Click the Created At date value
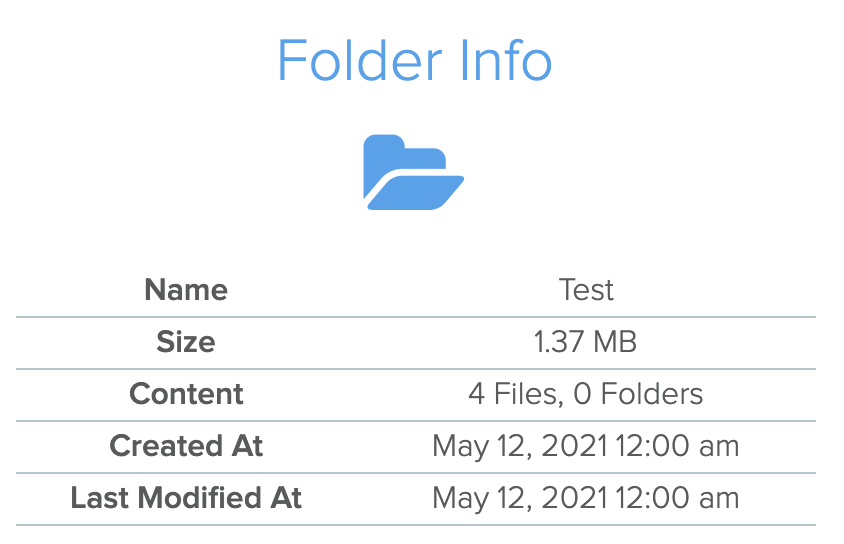 point(586,446)
